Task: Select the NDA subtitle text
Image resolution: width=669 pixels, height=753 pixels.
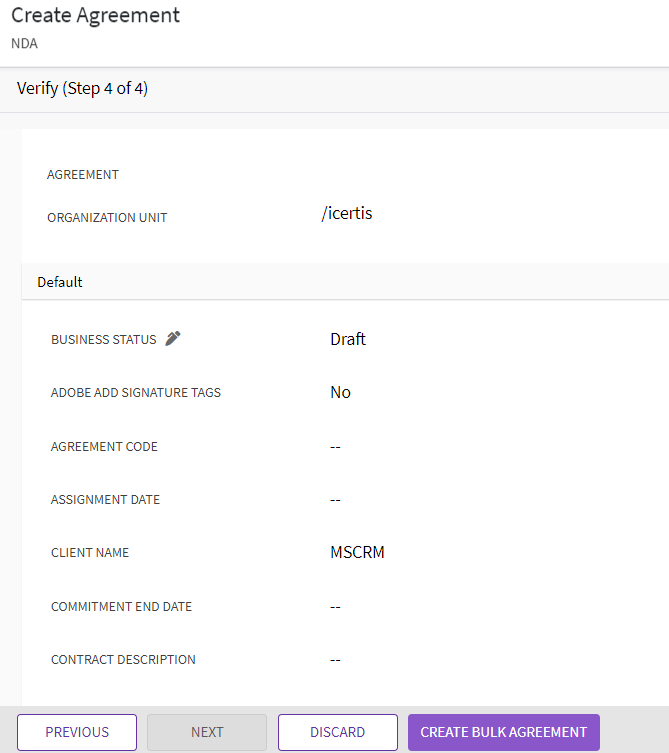Action: click(x=25, y=44)
